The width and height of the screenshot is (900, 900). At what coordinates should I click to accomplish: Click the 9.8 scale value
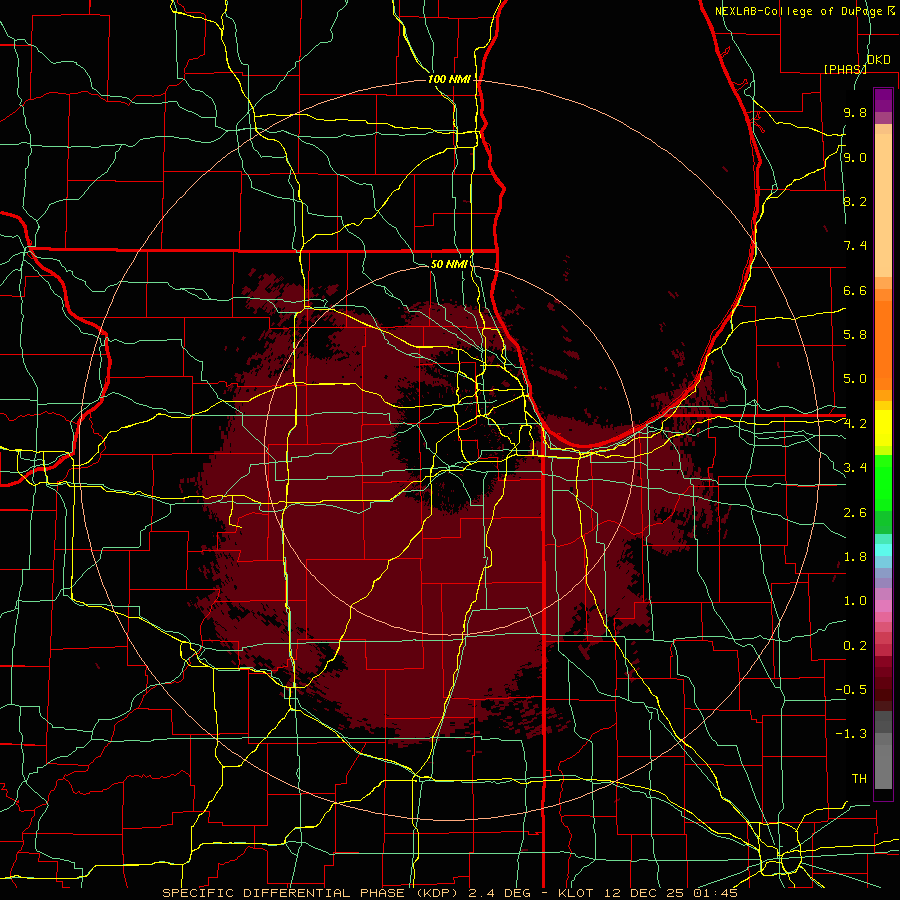pyautogui.click(x=855, y=112)
